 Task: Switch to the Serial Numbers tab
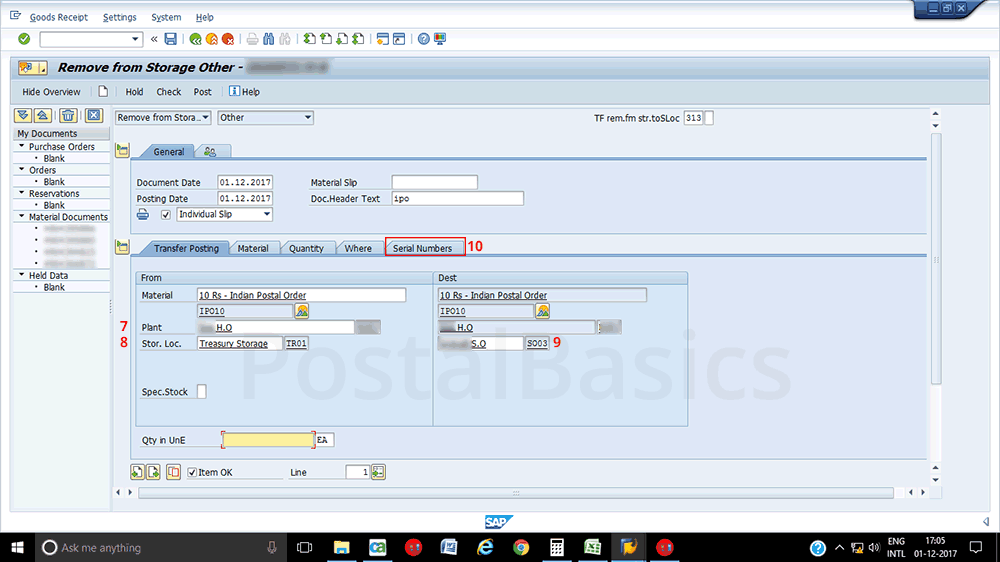point(424,248)
